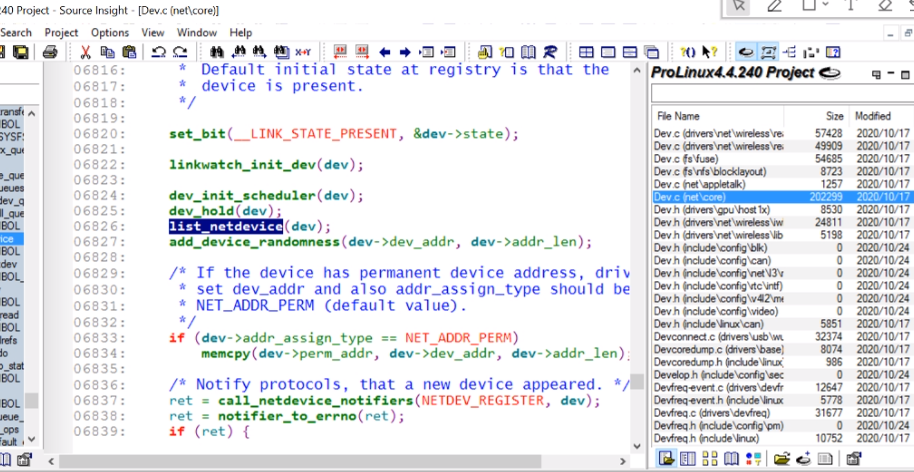
Task: Click call_netdevice_notifiers on line 06837
Action: pos(315,401)
